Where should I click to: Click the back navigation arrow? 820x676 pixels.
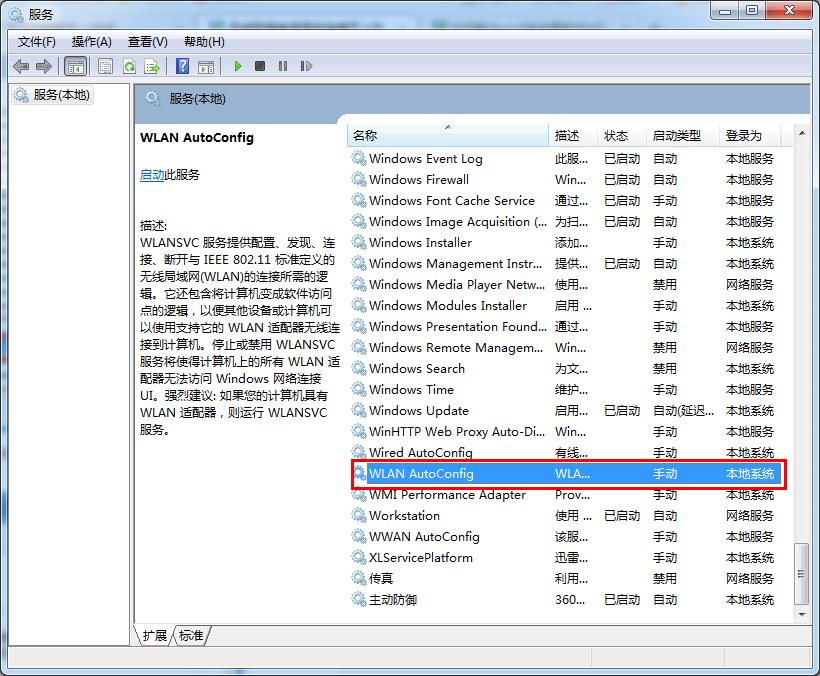coord(22,66)
